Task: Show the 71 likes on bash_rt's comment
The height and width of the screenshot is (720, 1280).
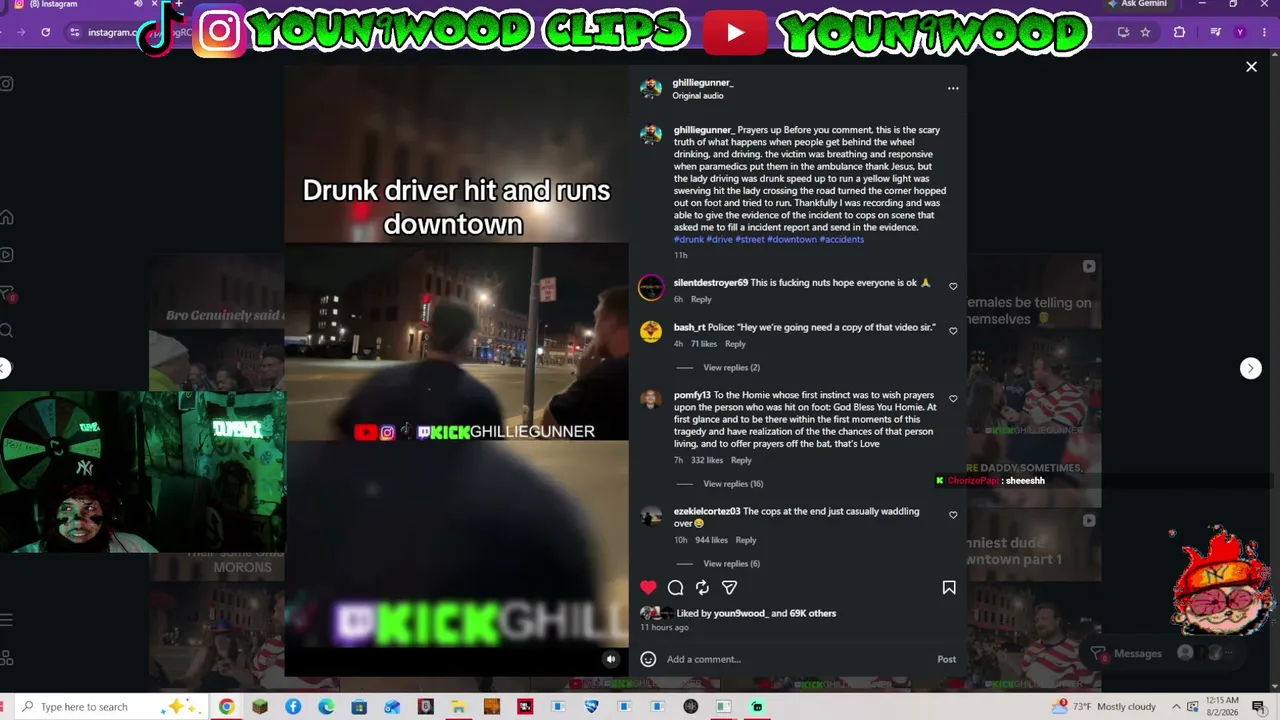Action: (x=704, y=344)
